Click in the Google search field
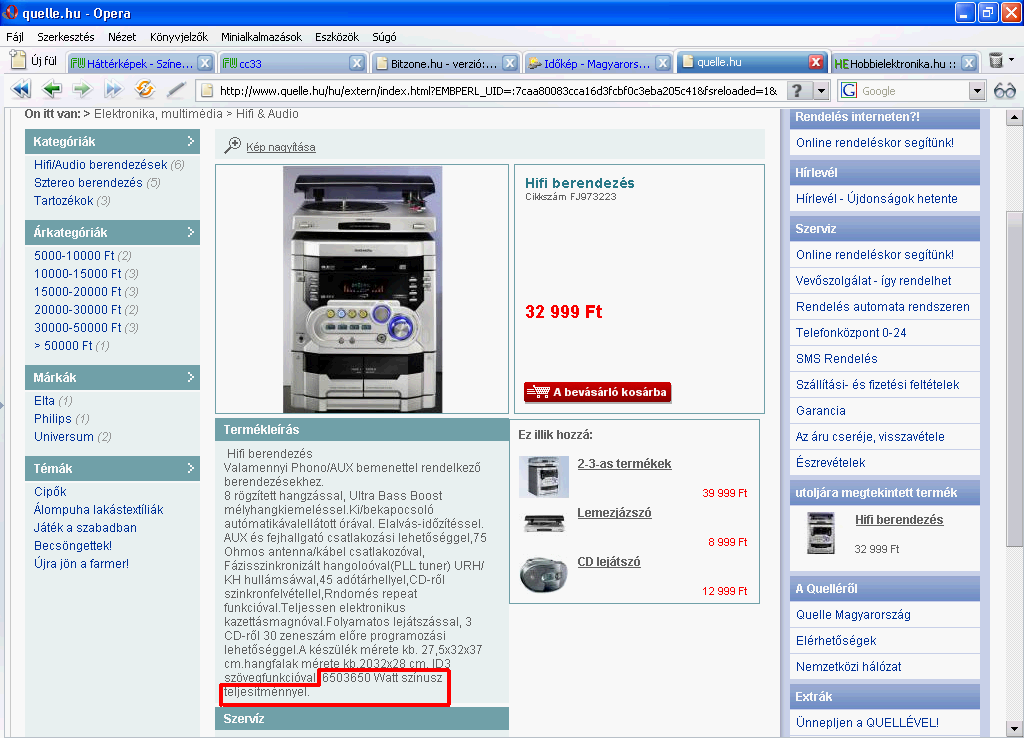The width and height of the screenshot is (1024, 738). [x=913, y=91]
